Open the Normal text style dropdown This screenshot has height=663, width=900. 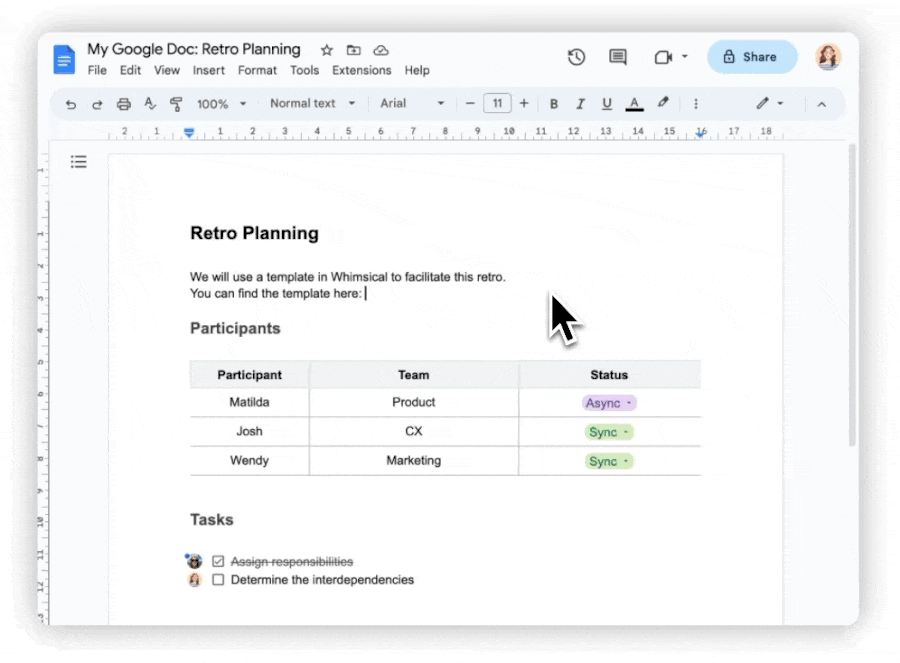click(312, 103)
